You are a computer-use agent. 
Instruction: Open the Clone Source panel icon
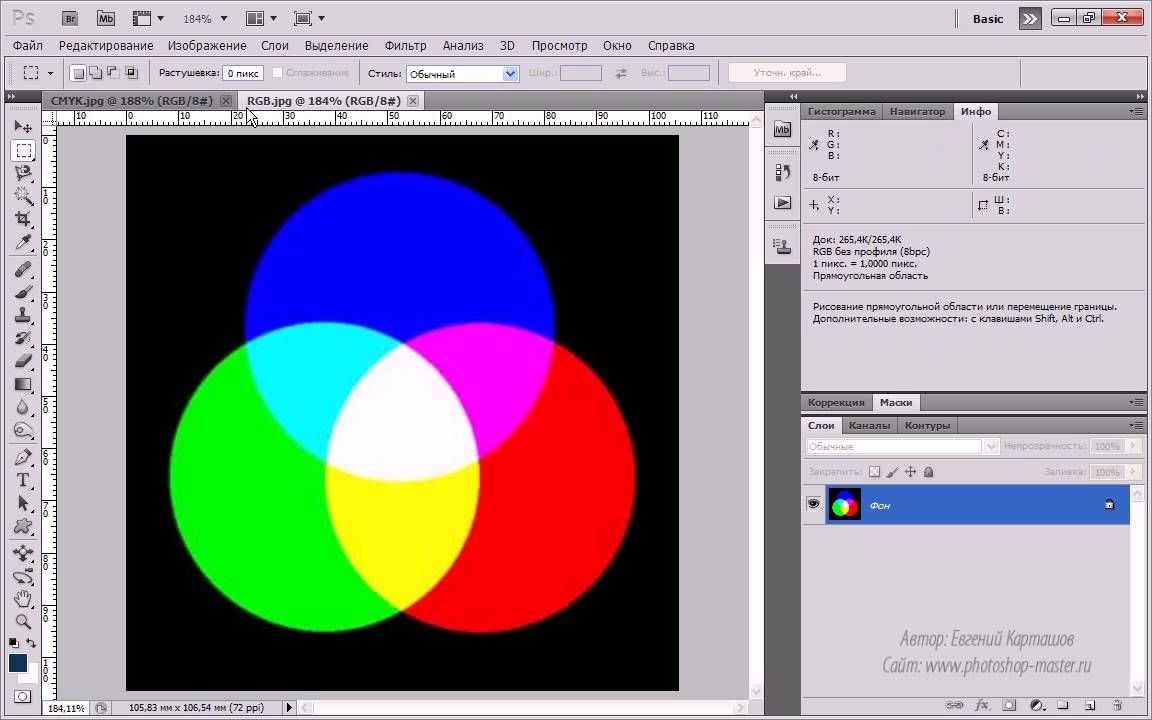pos(782,246)
